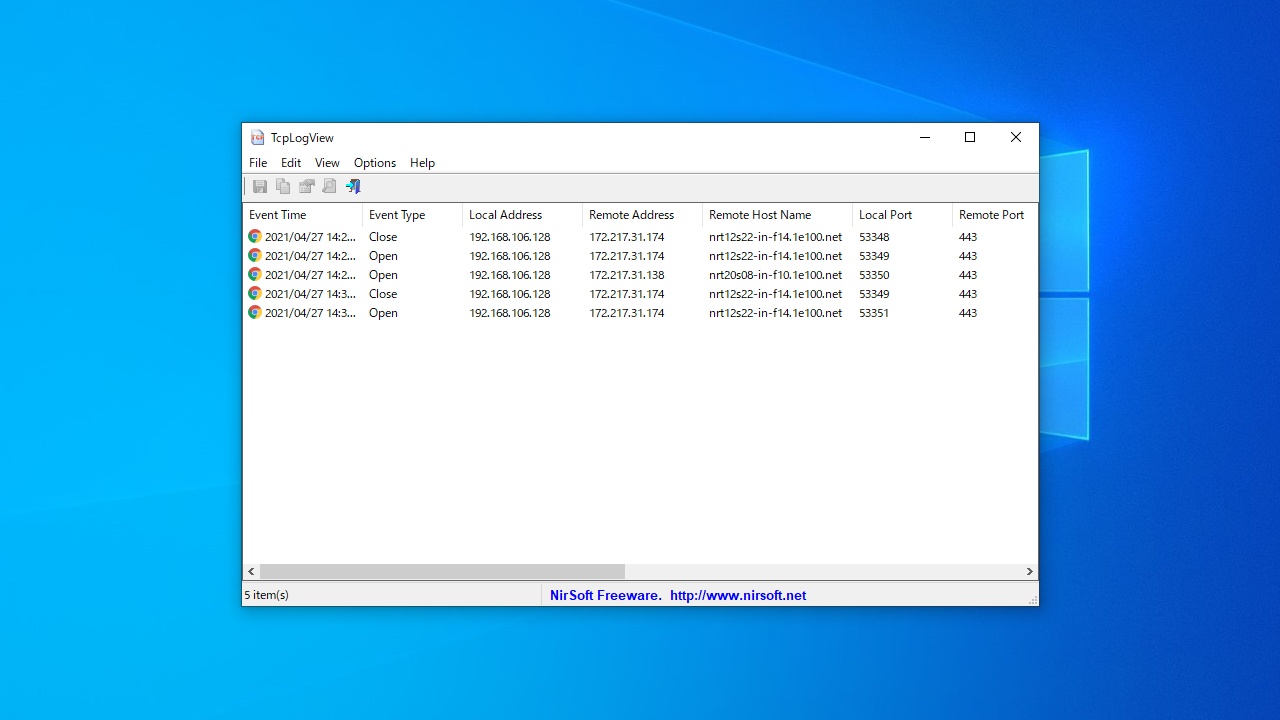Click the 'NirSoft Freeware.' status bar text
Screen dimensions: 1280x720
click(x=606, y=595)
